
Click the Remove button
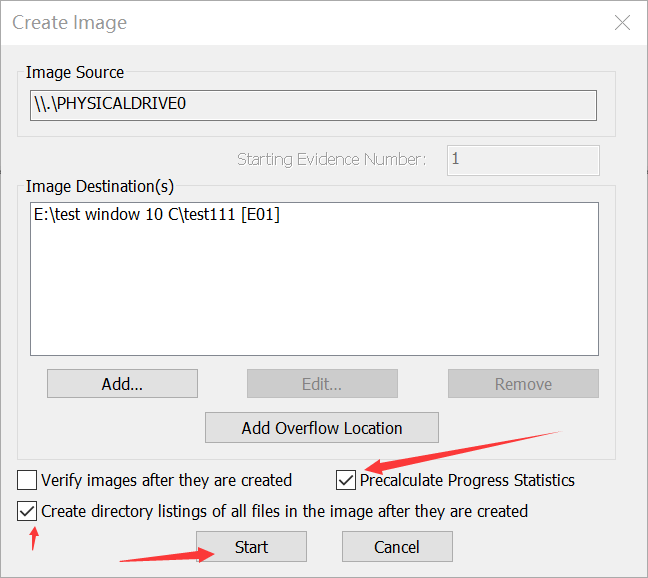pyautogui.click(x=523, y=384)
